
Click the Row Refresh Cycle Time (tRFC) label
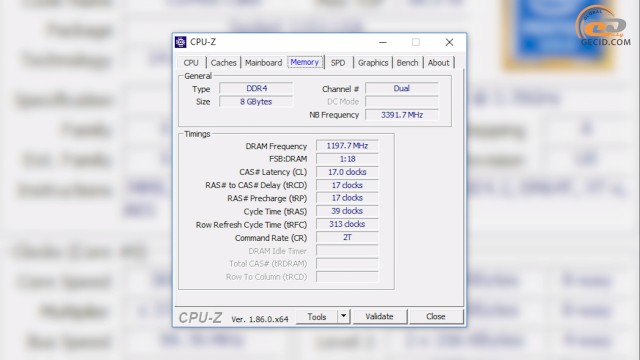[x=251, y=225]
